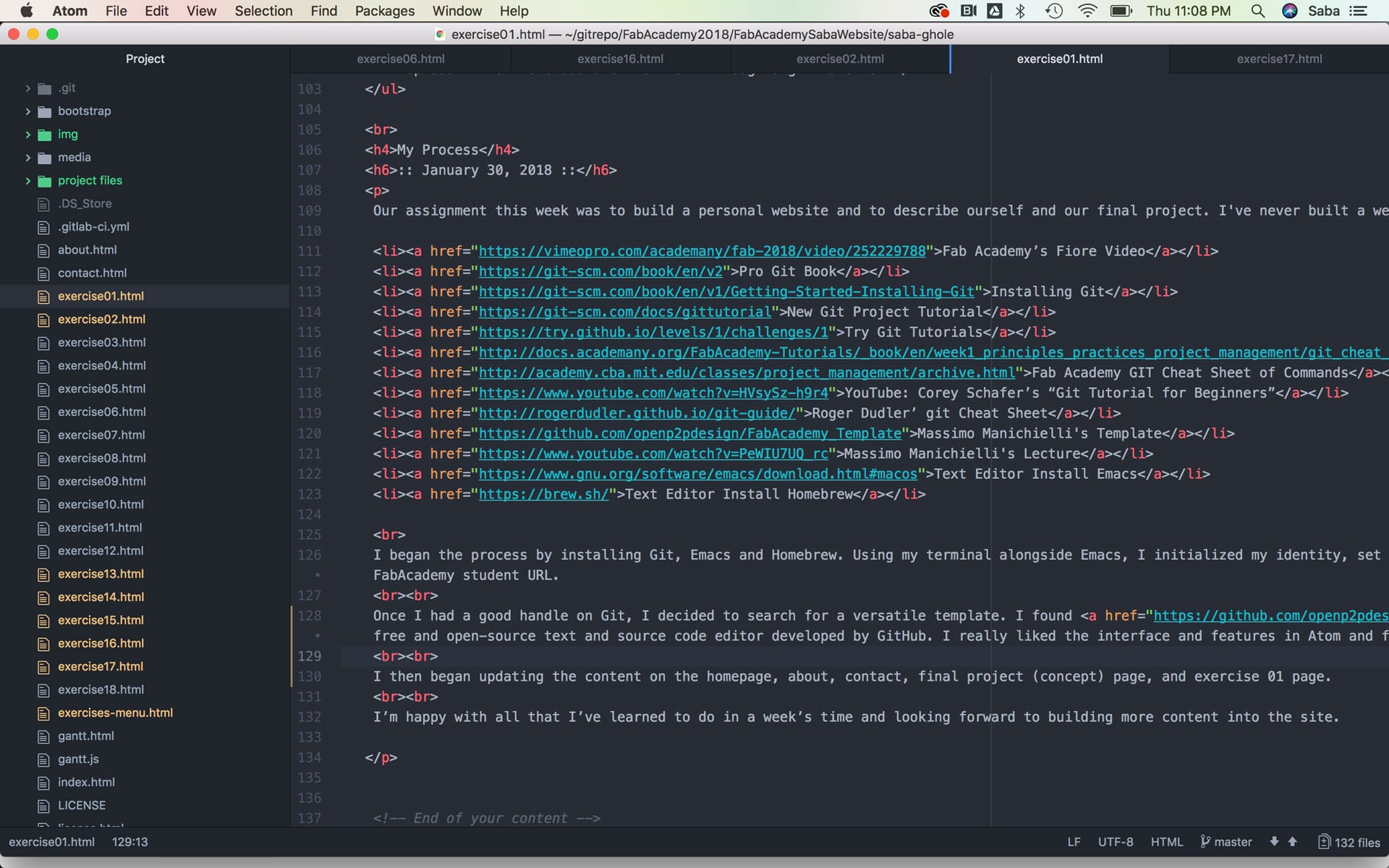
Task: Click file icon next to about.html
Action: [43, 250]
